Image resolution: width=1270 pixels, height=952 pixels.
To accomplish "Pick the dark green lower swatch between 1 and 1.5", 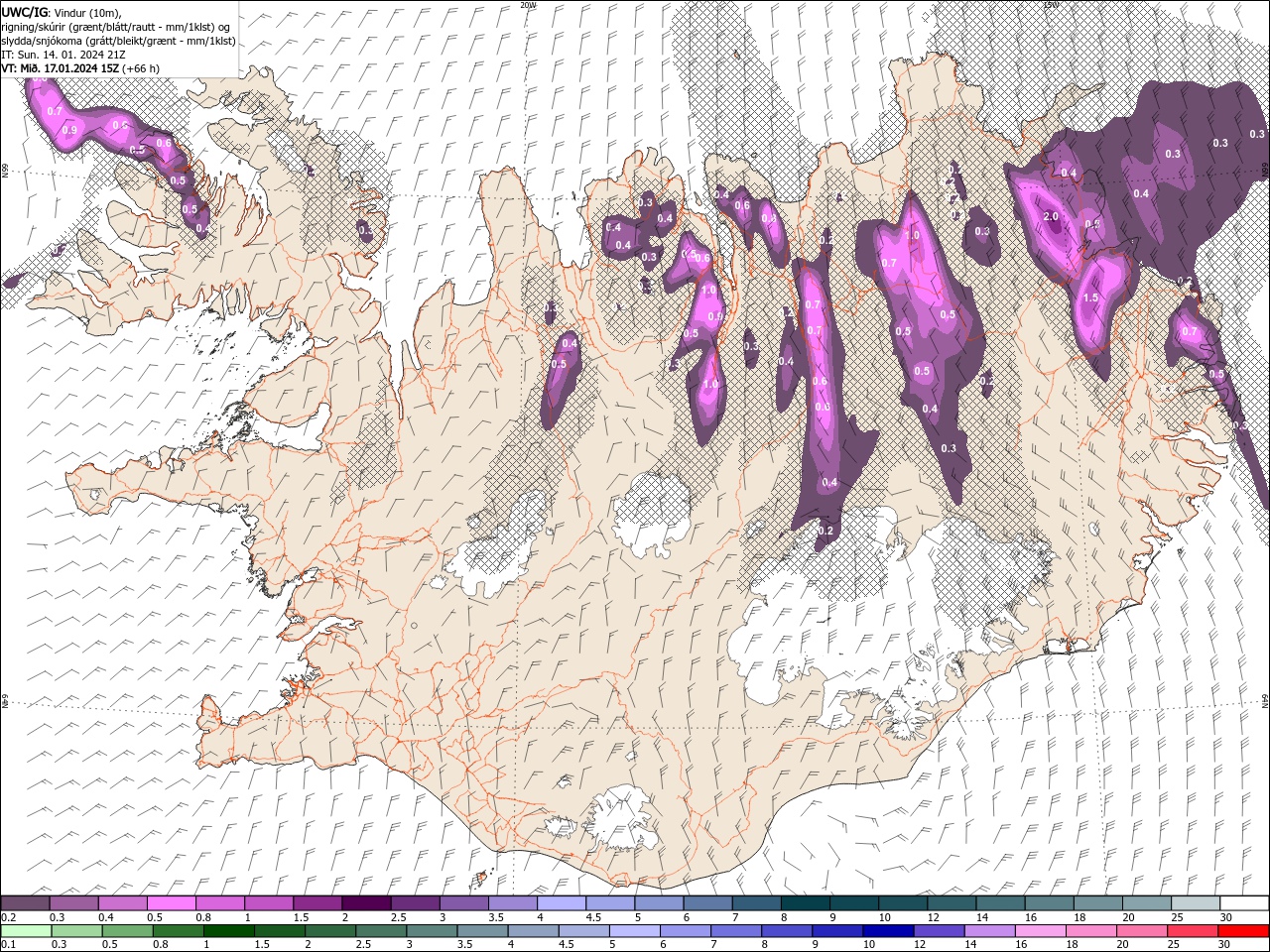I will pos(229,931).
